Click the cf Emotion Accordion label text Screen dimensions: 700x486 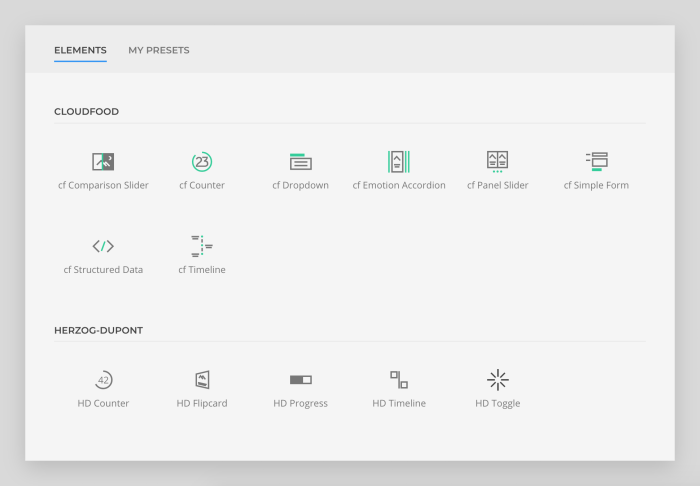399,185
